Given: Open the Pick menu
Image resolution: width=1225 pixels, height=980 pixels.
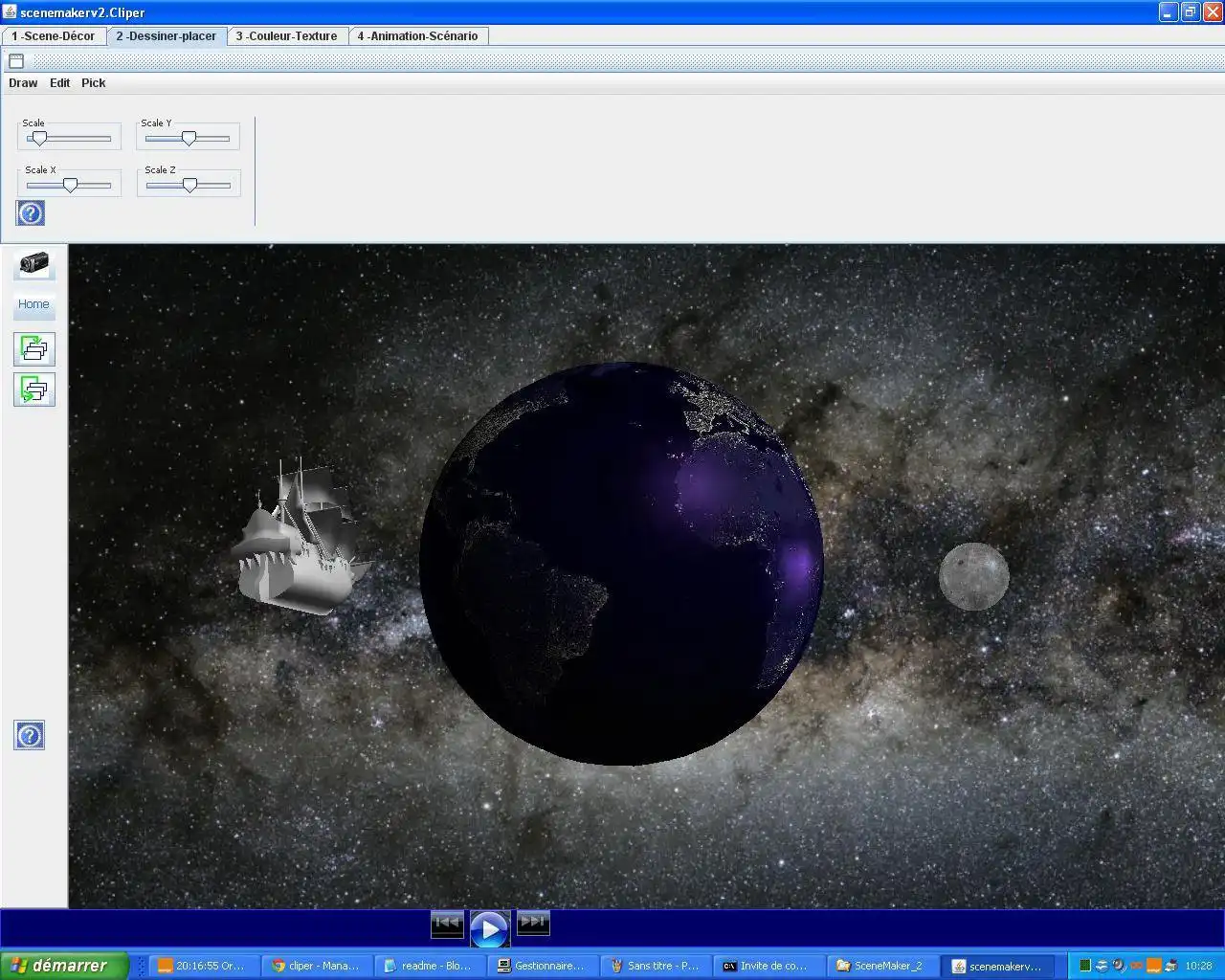Looking at the screenshot, I should [94, 83].
